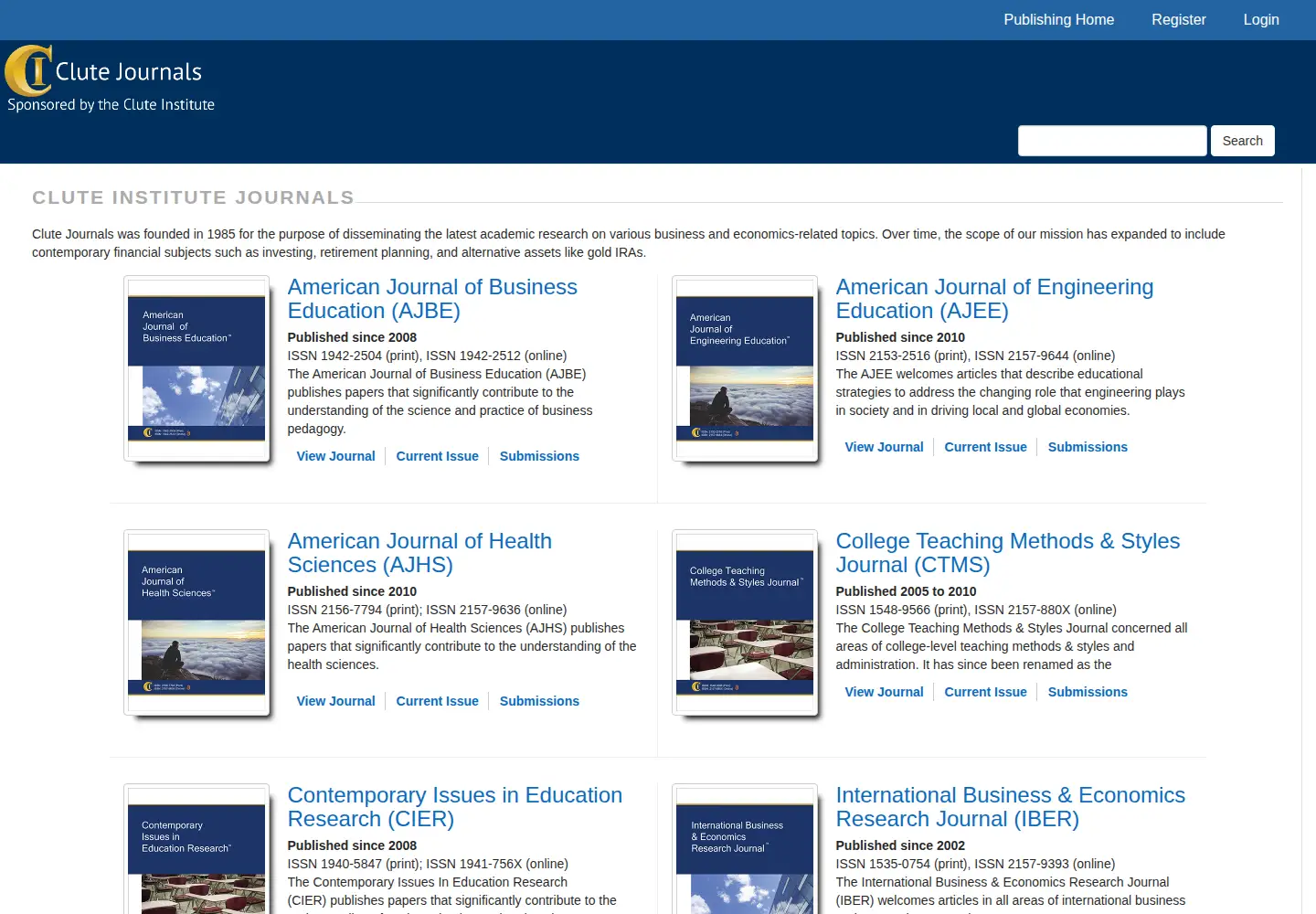Open the American Journal of Engineering Education cover thumbnail
The image size is (1316, 914).
745,368
